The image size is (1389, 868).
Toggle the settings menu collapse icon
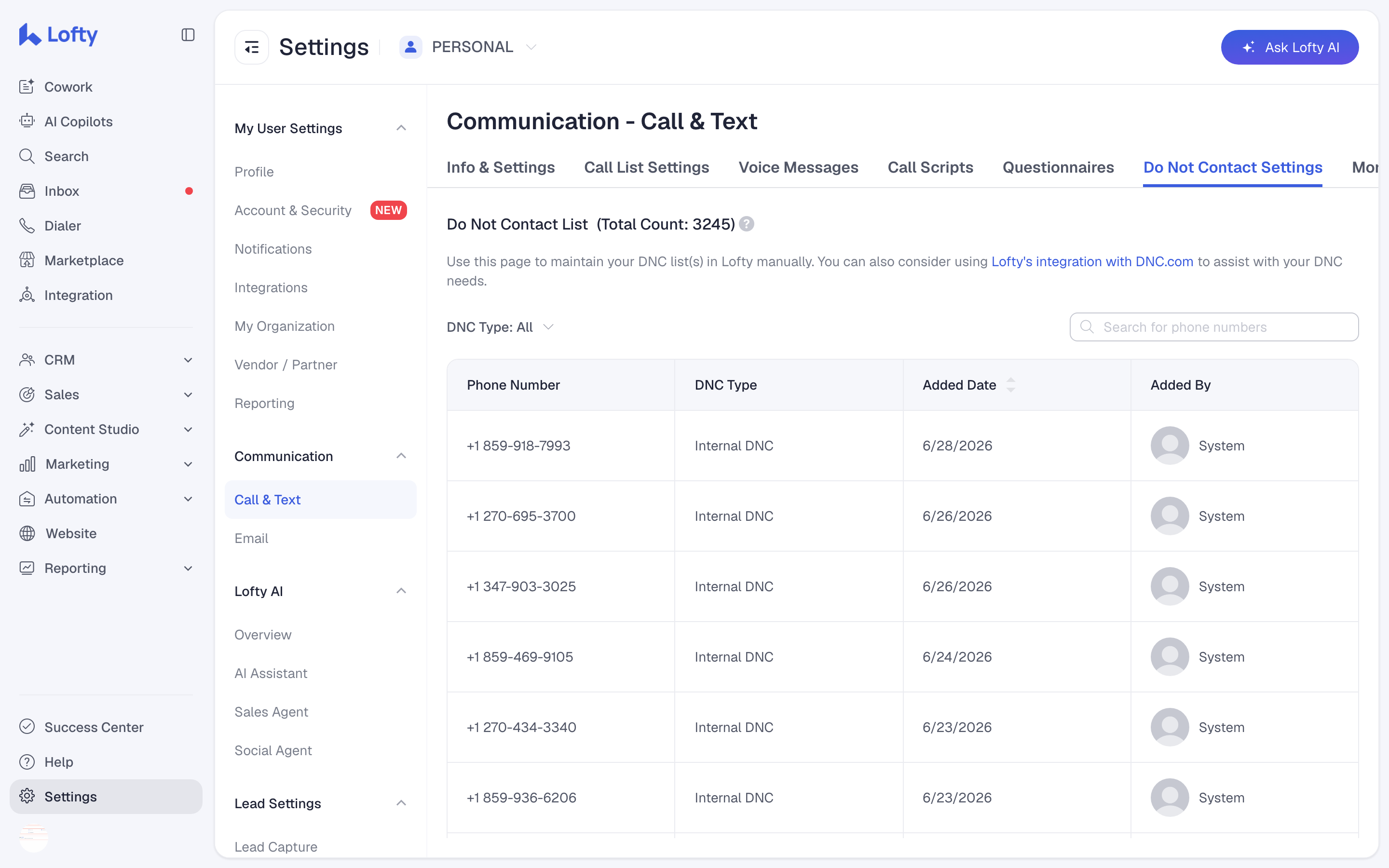[251, 47]
